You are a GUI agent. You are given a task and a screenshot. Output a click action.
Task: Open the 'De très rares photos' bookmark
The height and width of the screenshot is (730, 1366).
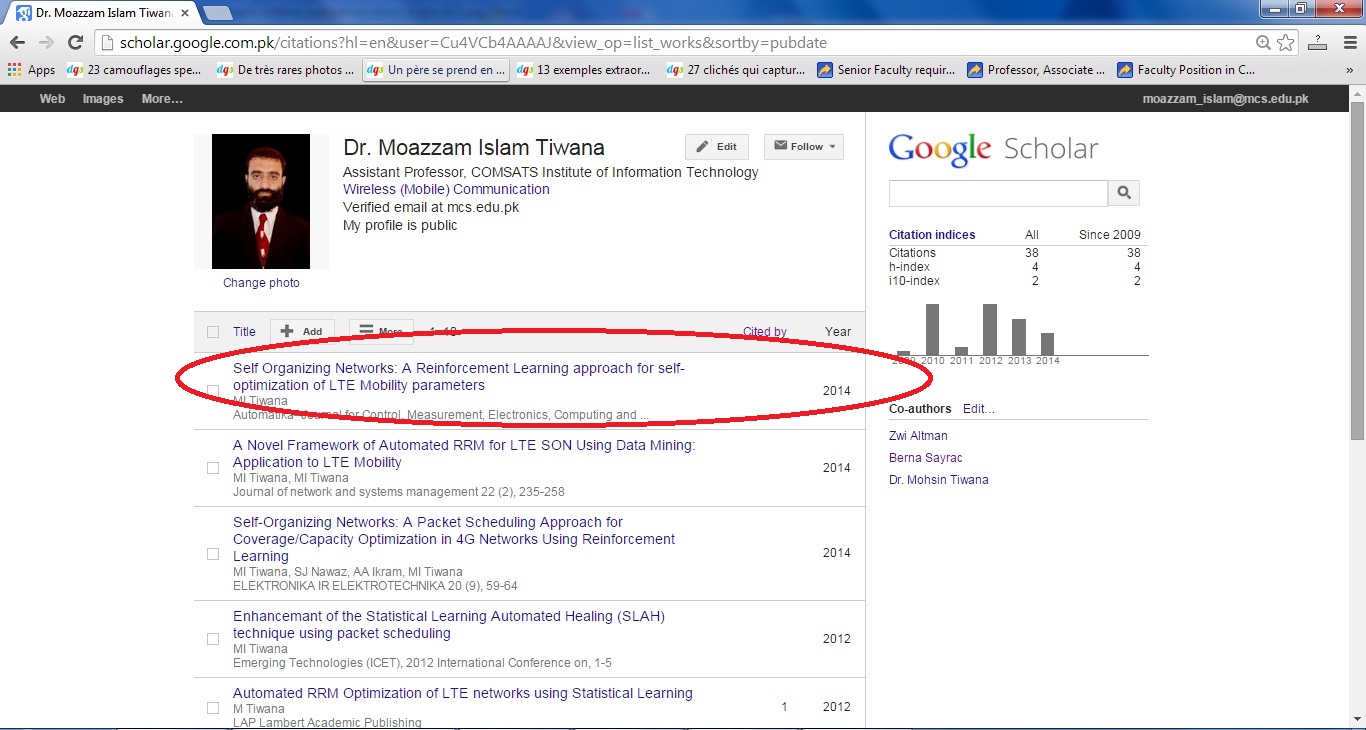tap(285, 70)
